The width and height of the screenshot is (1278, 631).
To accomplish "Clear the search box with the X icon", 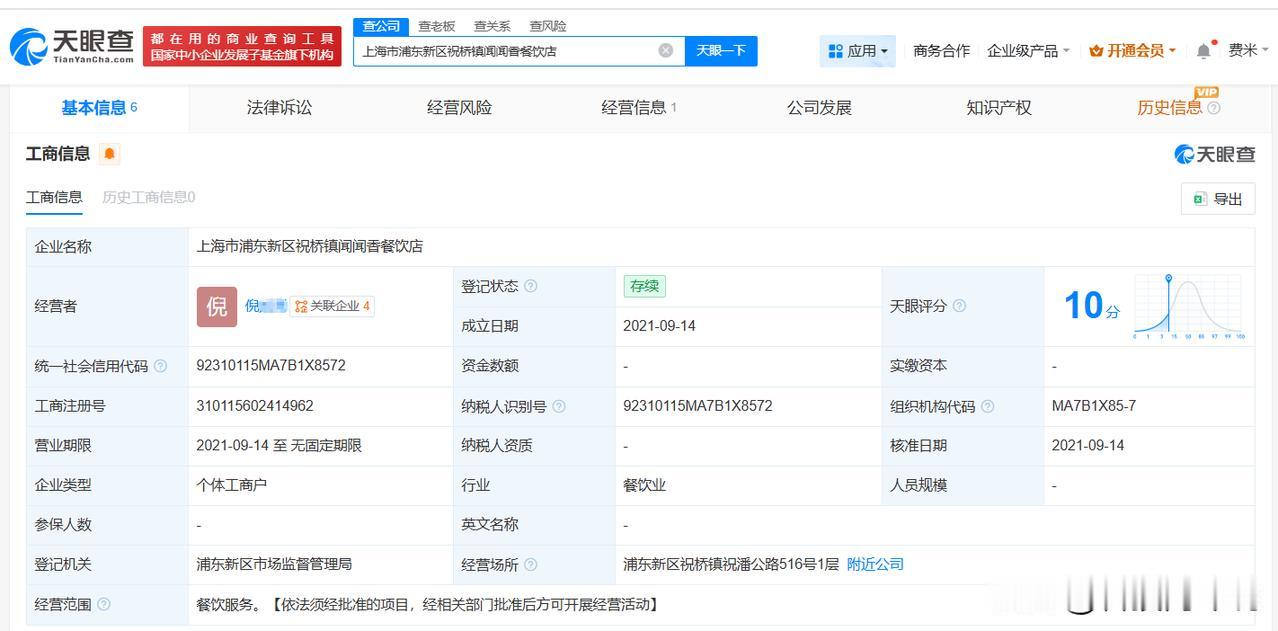I will click(x=666, y=51).
